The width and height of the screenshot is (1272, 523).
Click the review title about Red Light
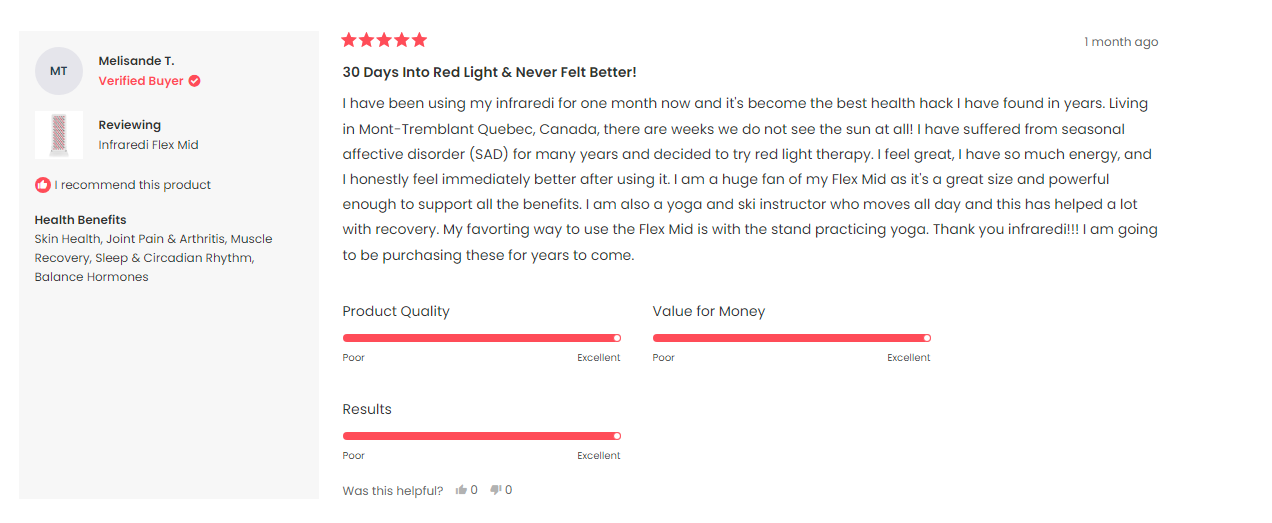(489, 72)
